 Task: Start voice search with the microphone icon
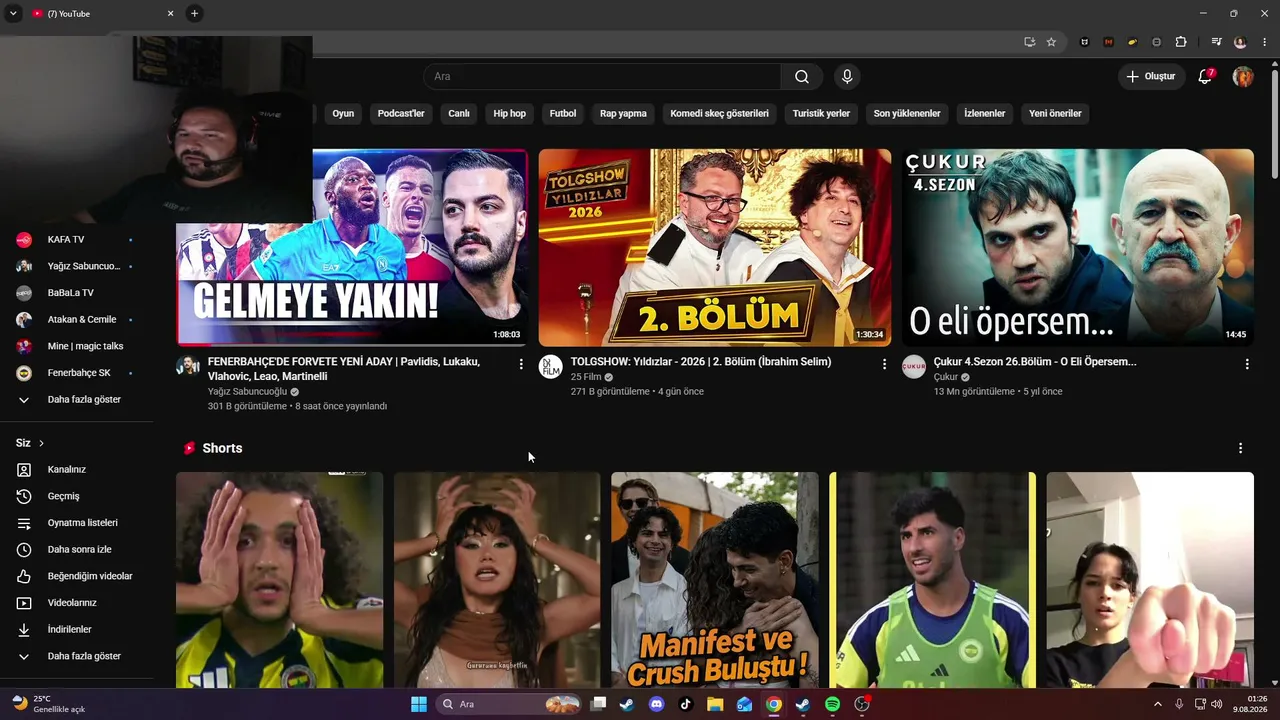click(x=847, y=77)
